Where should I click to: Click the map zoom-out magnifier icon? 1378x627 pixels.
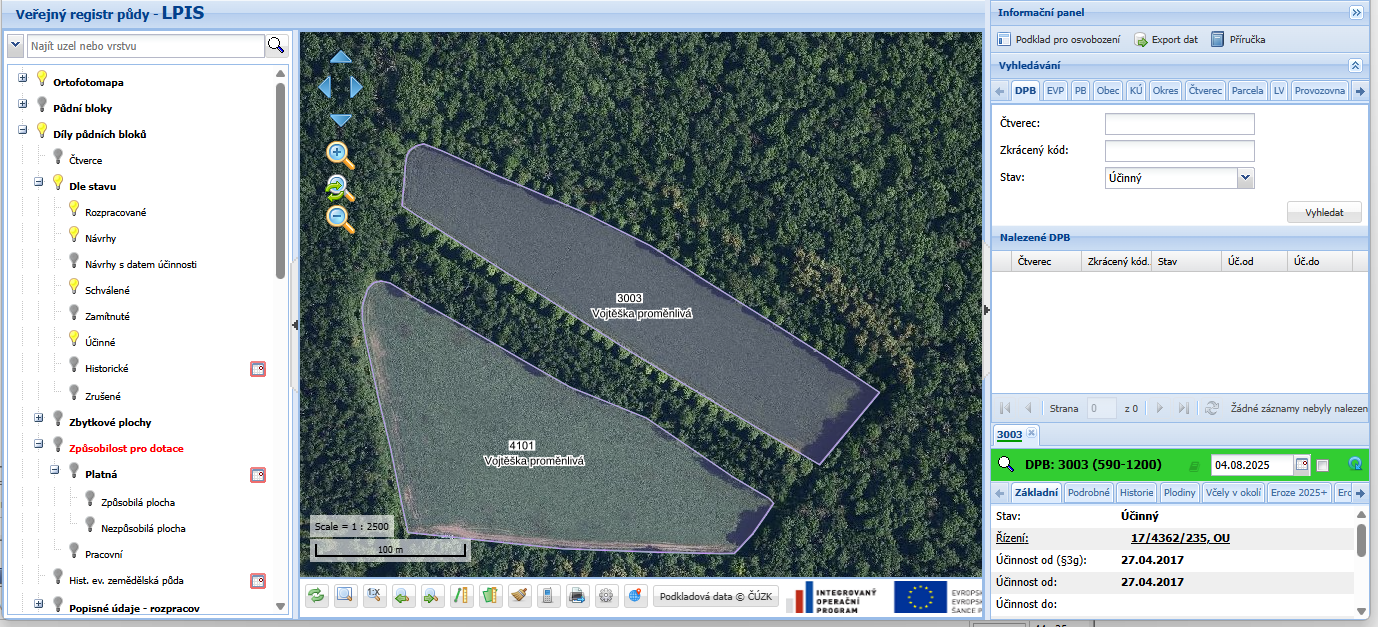point(340,219)
